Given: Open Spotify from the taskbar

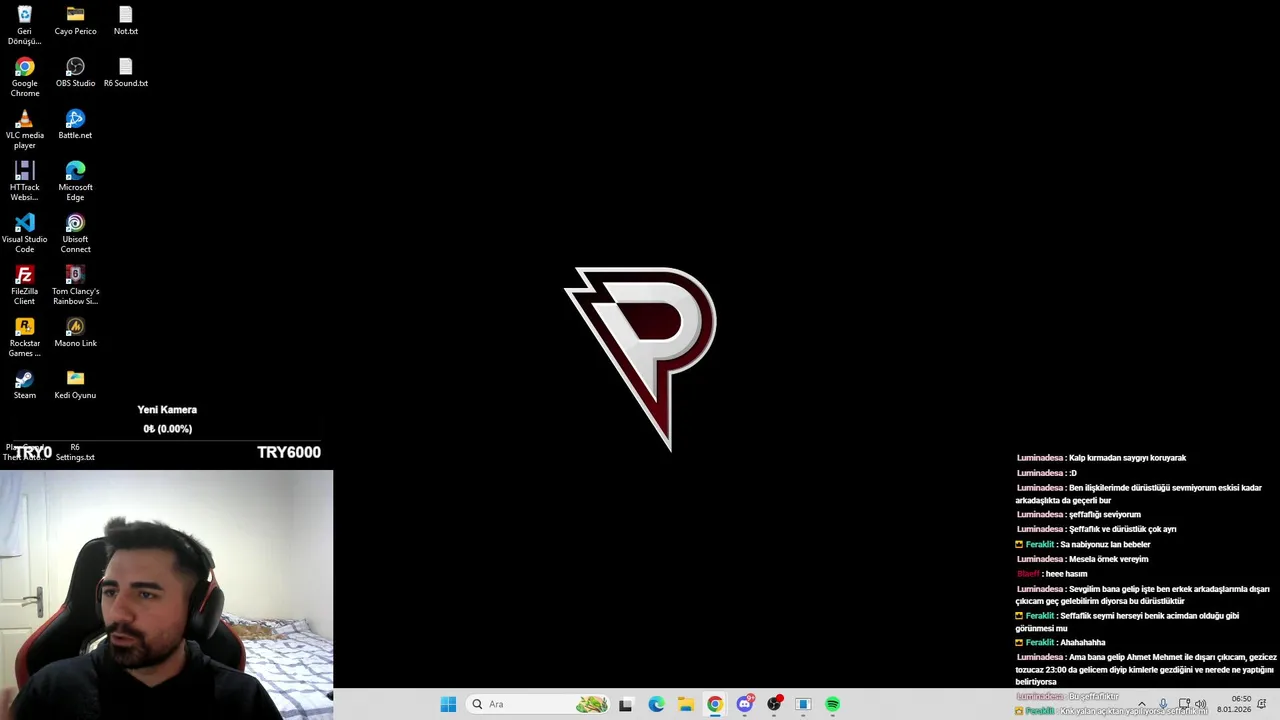Looking at the screenshot, I should (832, 704).
